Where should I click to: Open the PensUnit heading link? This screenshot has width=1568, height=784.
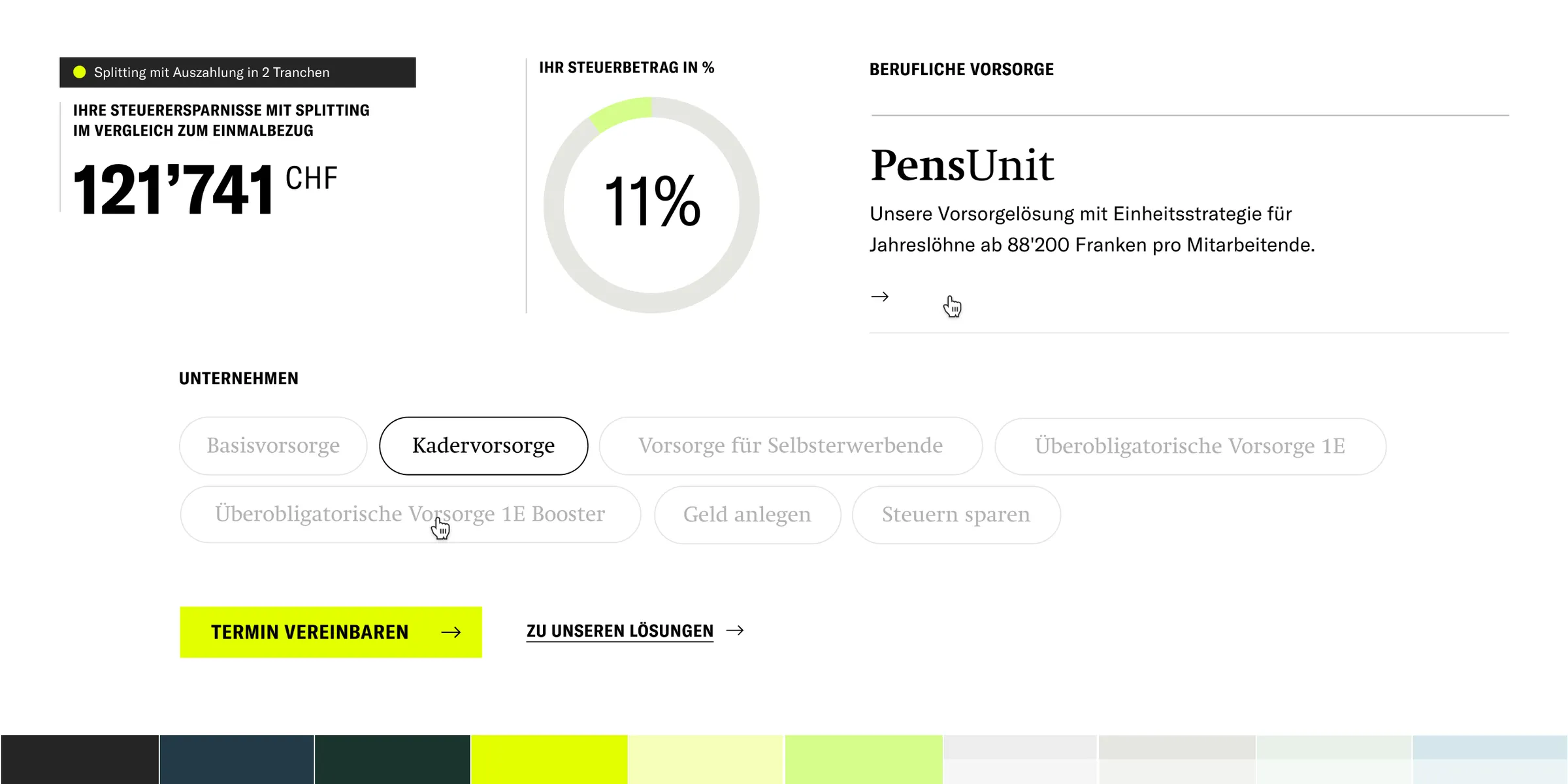(x=962, y=165)
